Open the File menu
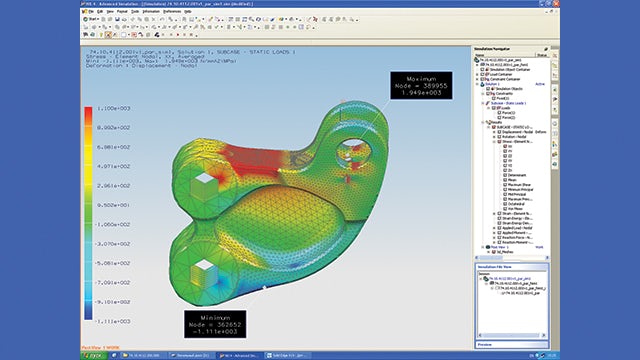 [91, 12]
